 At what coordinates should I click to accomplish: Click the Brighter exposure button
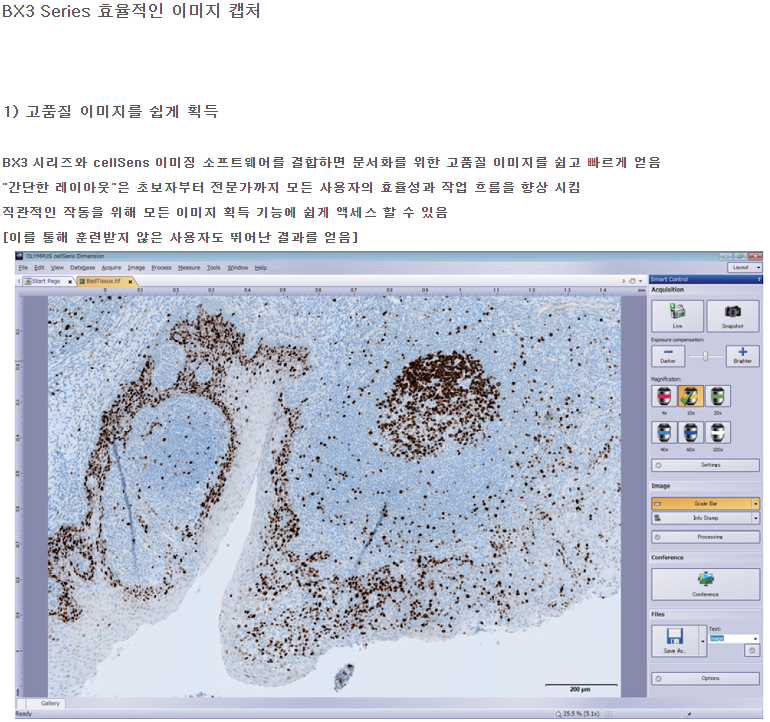point(741,355)
